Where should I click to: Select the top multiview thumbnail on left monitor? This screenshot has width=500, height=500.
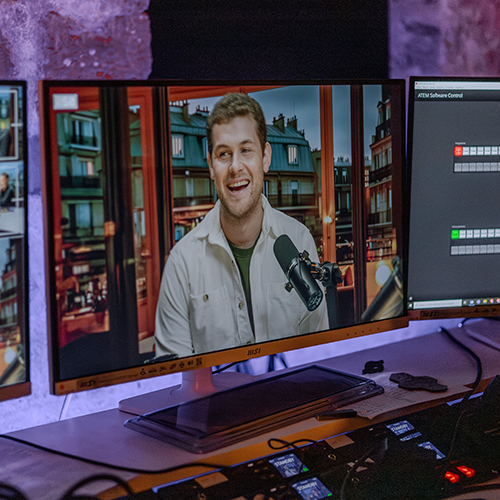(7, 122)
